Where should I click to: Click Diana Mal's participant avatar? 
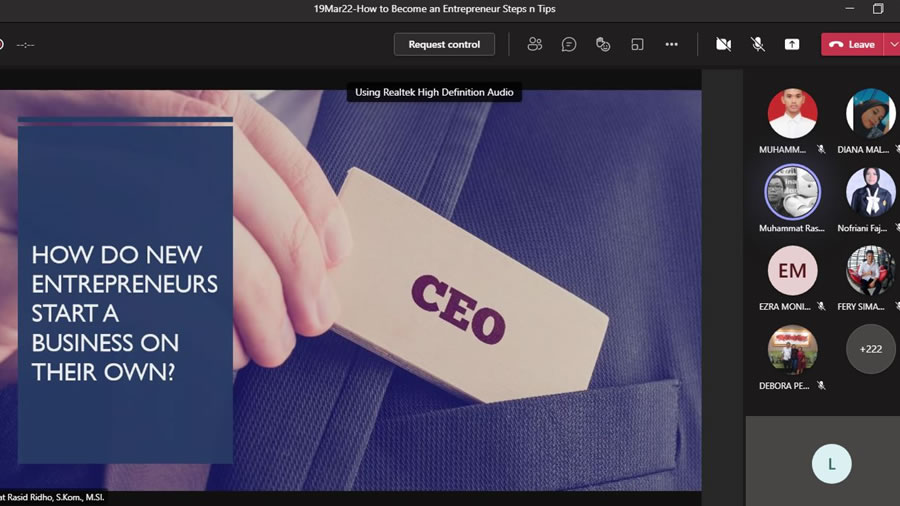coord(870,113)
